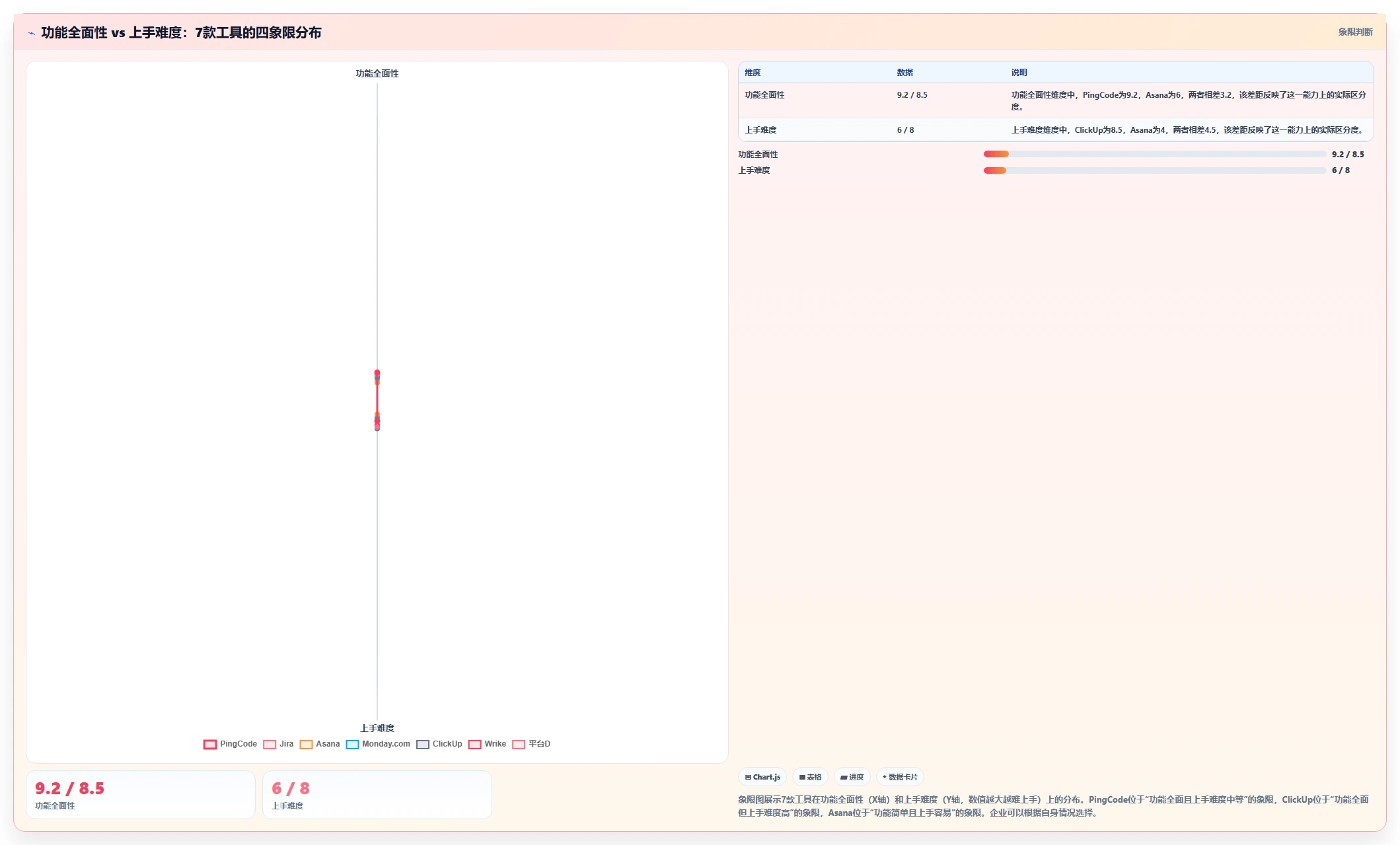Click the 上手难度 table row label
The height and width of the screenshot is (845, 1400).
(760, 130)
